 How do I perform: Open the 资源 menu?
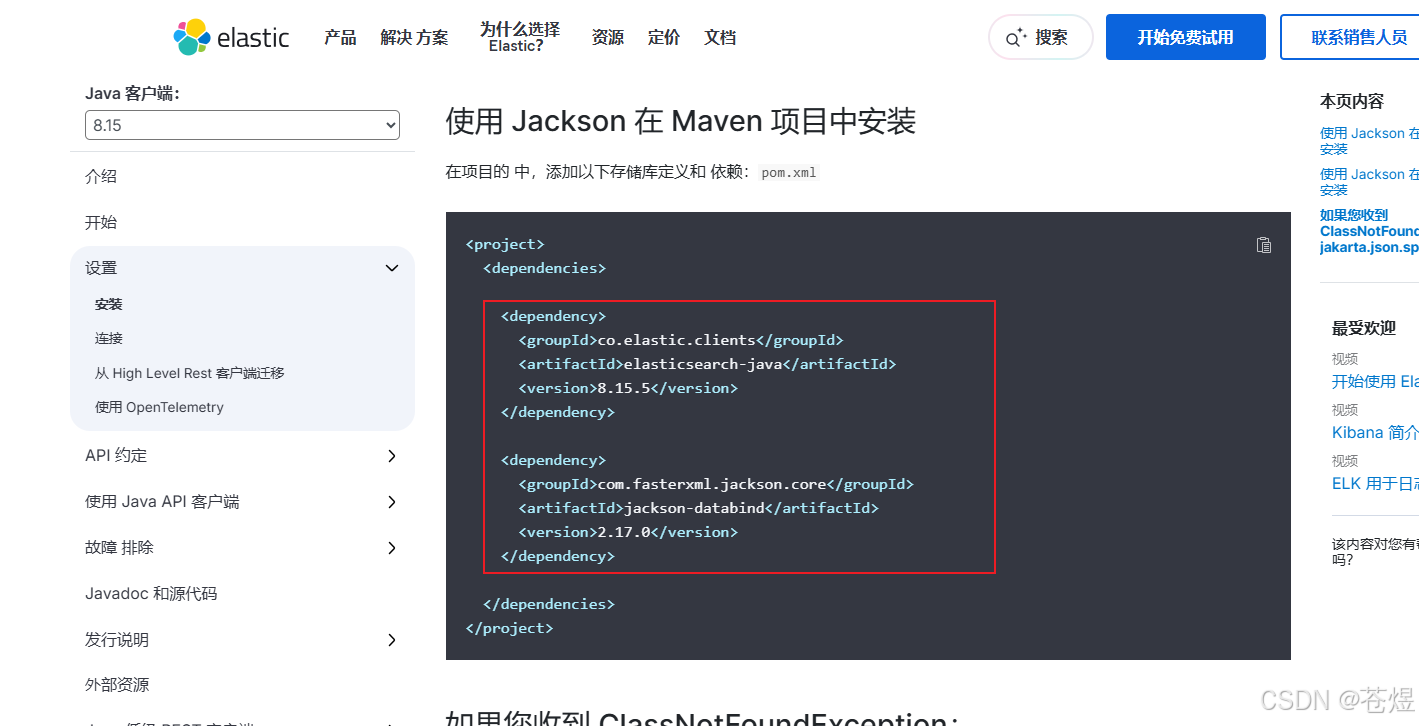point(607,37)
